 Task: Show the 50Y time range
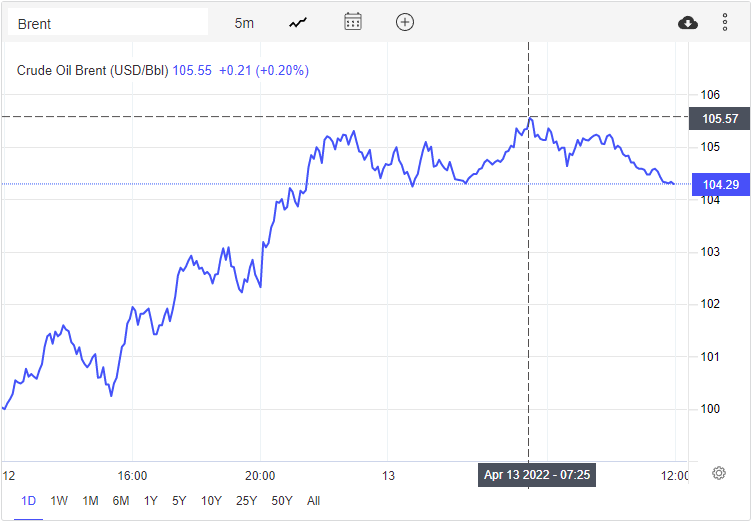pos(281,500)
